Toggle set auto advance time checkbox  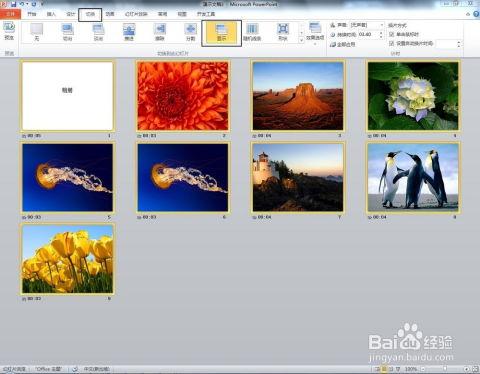click(x=392, y=43)
